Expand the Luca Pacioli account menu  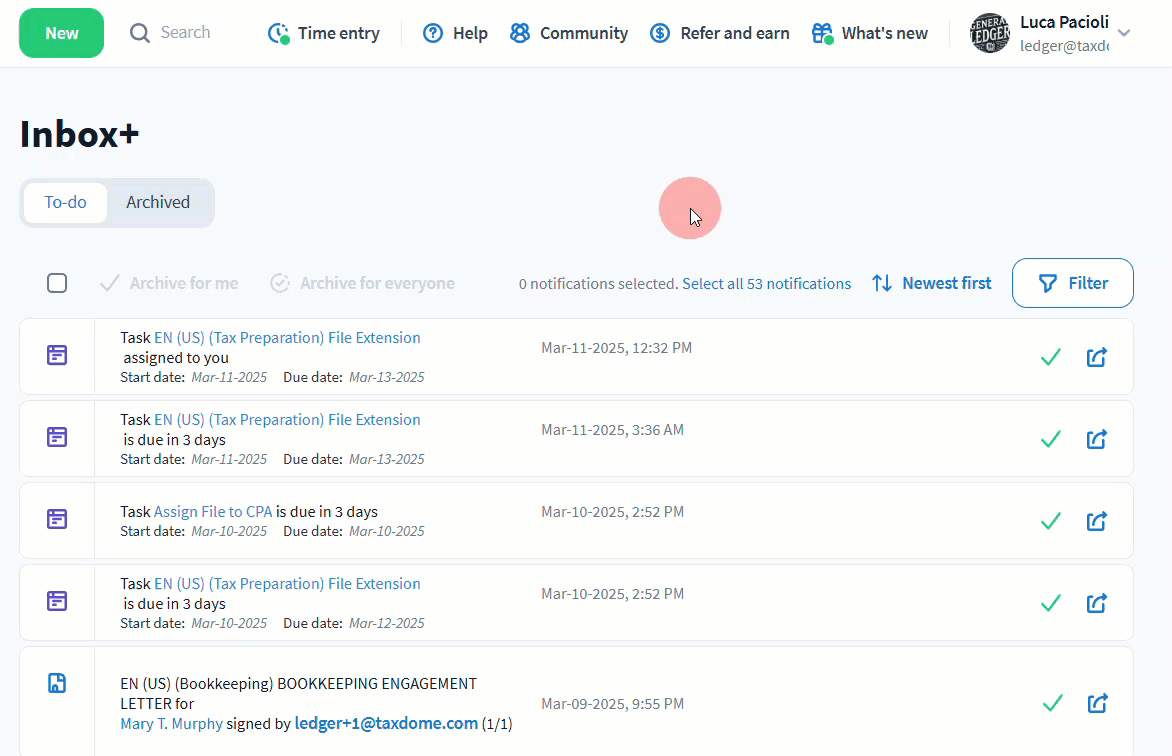tap(1123, 34)
